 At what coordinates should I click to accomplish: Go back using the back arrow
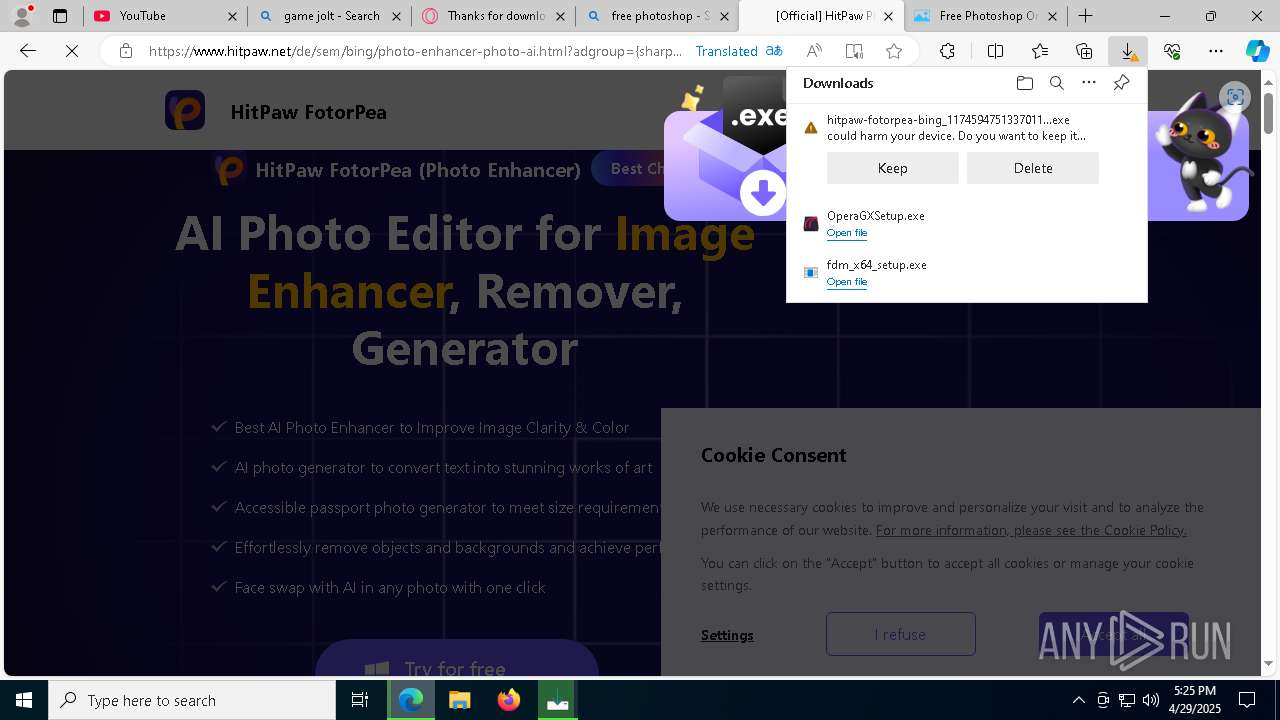tap(28, 51)
